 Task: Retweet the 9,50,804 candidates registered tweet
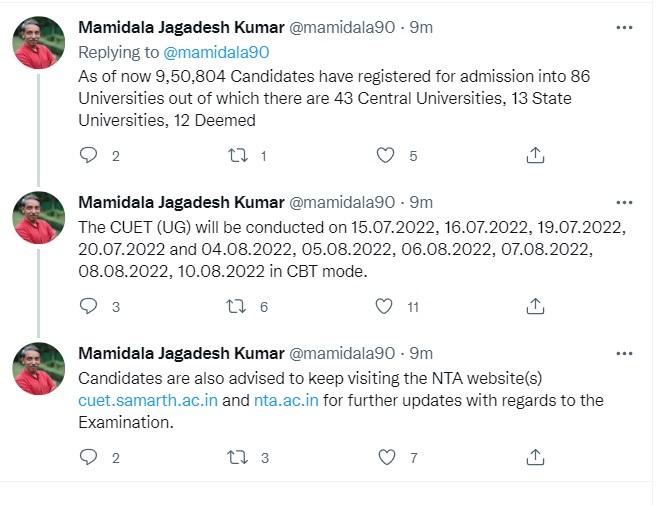[x=238, y=155]
